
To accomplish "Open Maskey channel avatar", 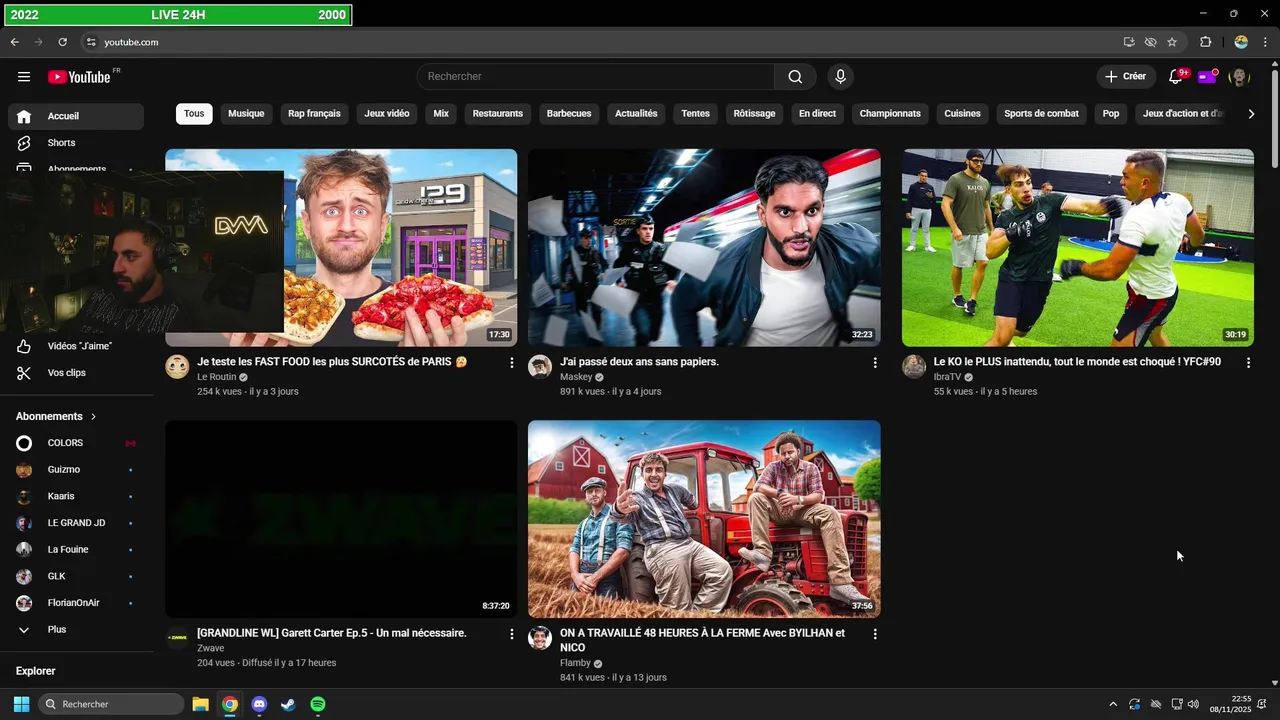I will point(540,366).
